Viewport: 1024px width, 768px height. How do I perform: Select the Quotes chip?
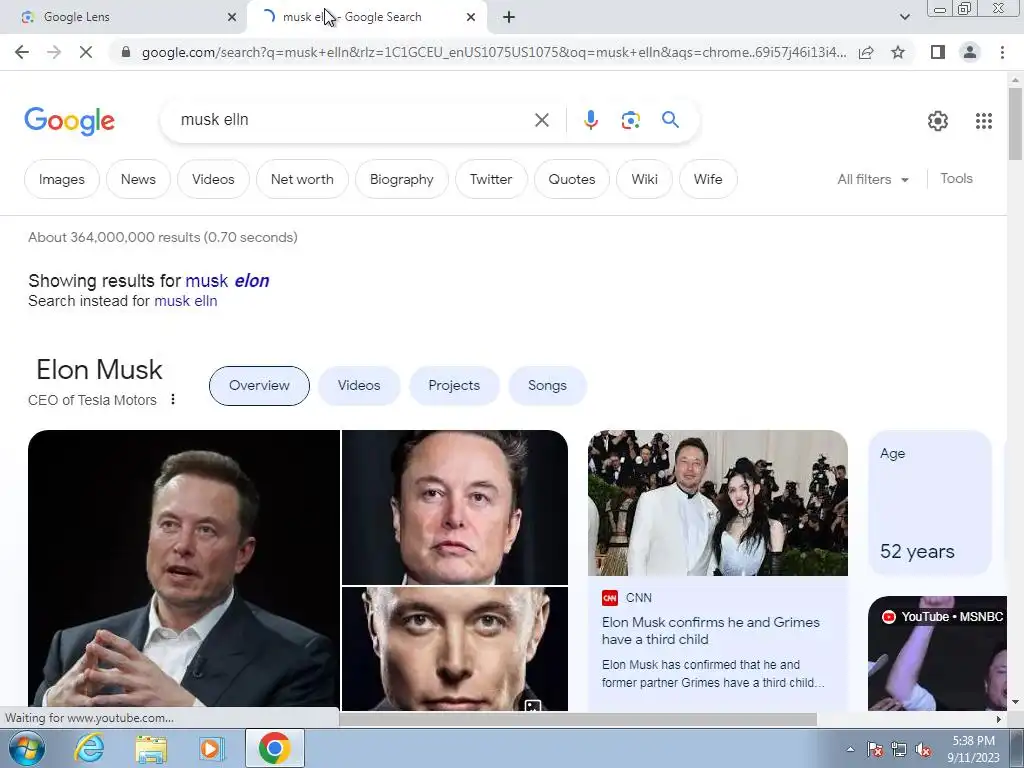click(571, 179)
